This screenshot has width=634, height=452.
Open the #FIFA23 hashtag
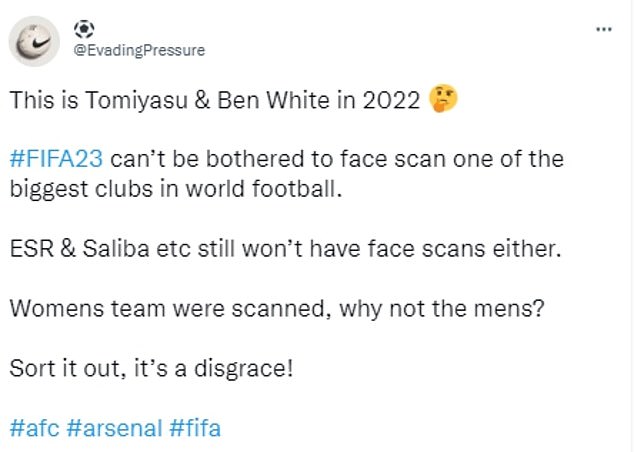click(56, 158)
